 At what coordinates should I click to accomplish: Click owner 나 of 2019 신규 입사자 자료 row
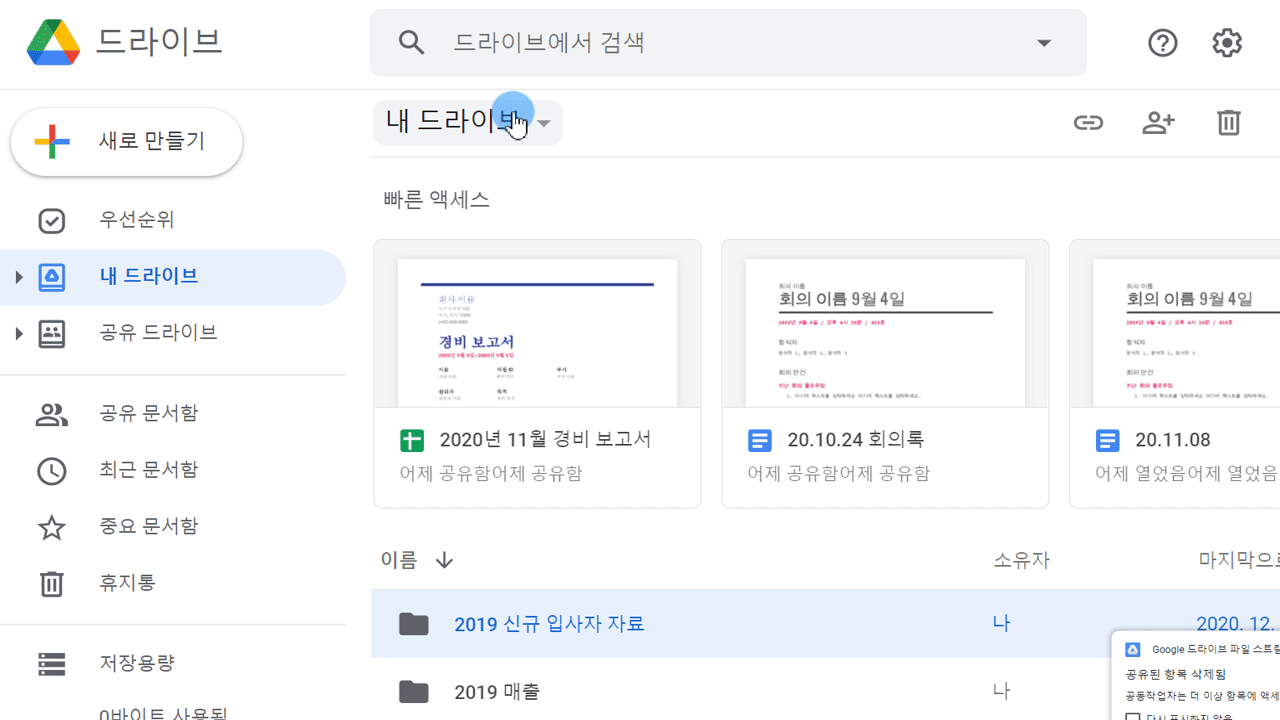pyautogui.click(x=1001, y=623)
